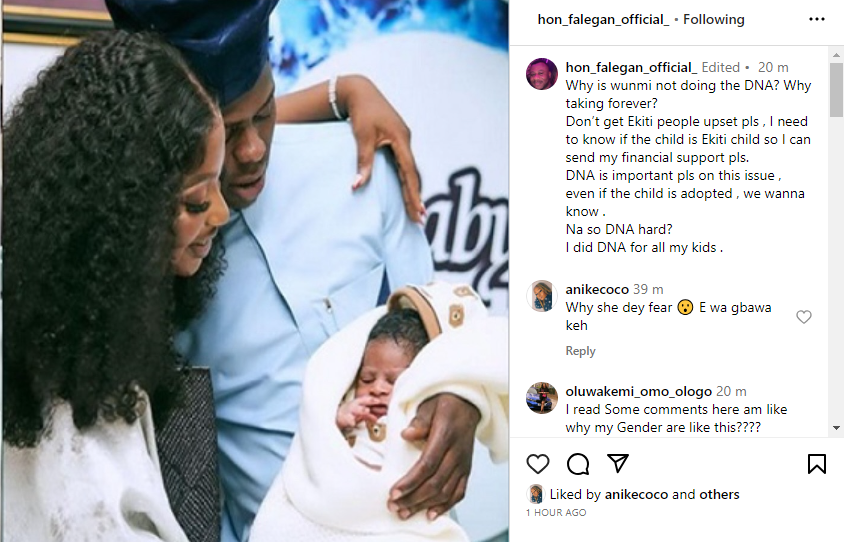Screen dimensions: 844x542
Task: Open the anikecoco username link in the comment
Action: tap(597, 290)
